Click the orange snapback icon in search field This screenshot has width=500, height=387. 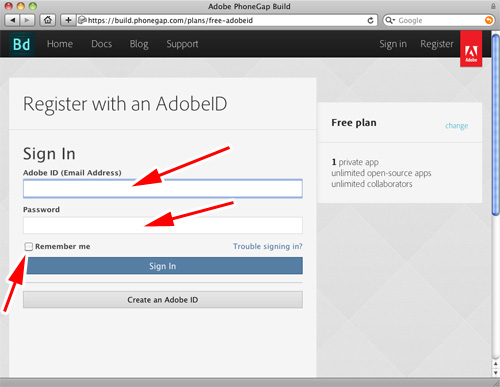(489, 20)
